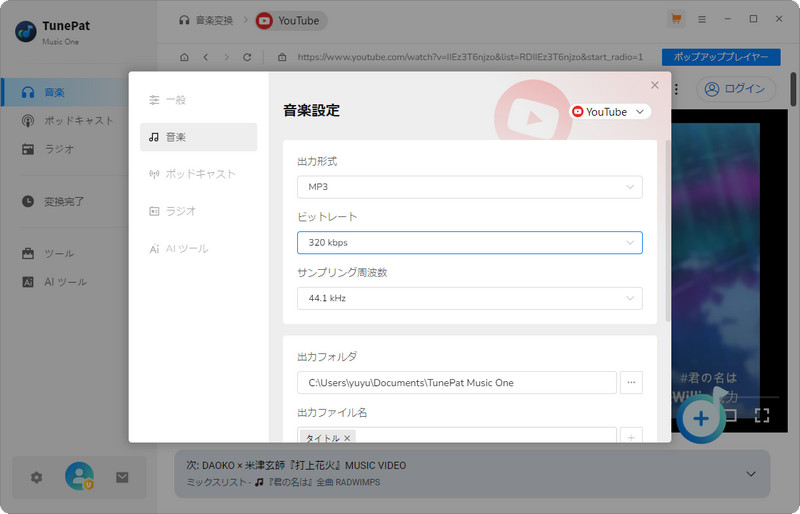This screenshot has height=514, width=800.
Task: Open the hamburger menu in title bar
Action: 702,19
